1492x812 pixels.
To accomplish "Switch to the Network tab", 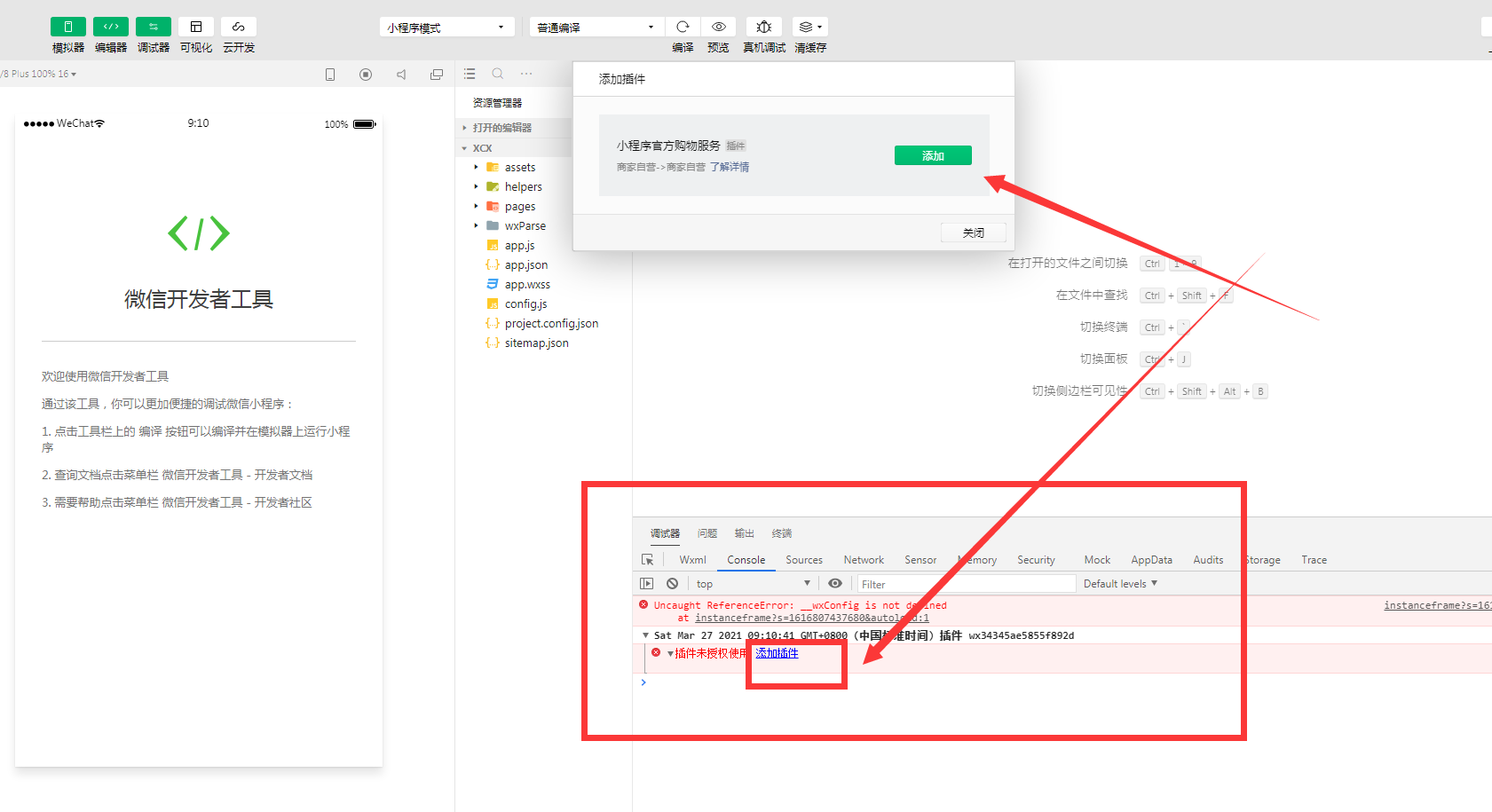I will click(x=863, y=560).
